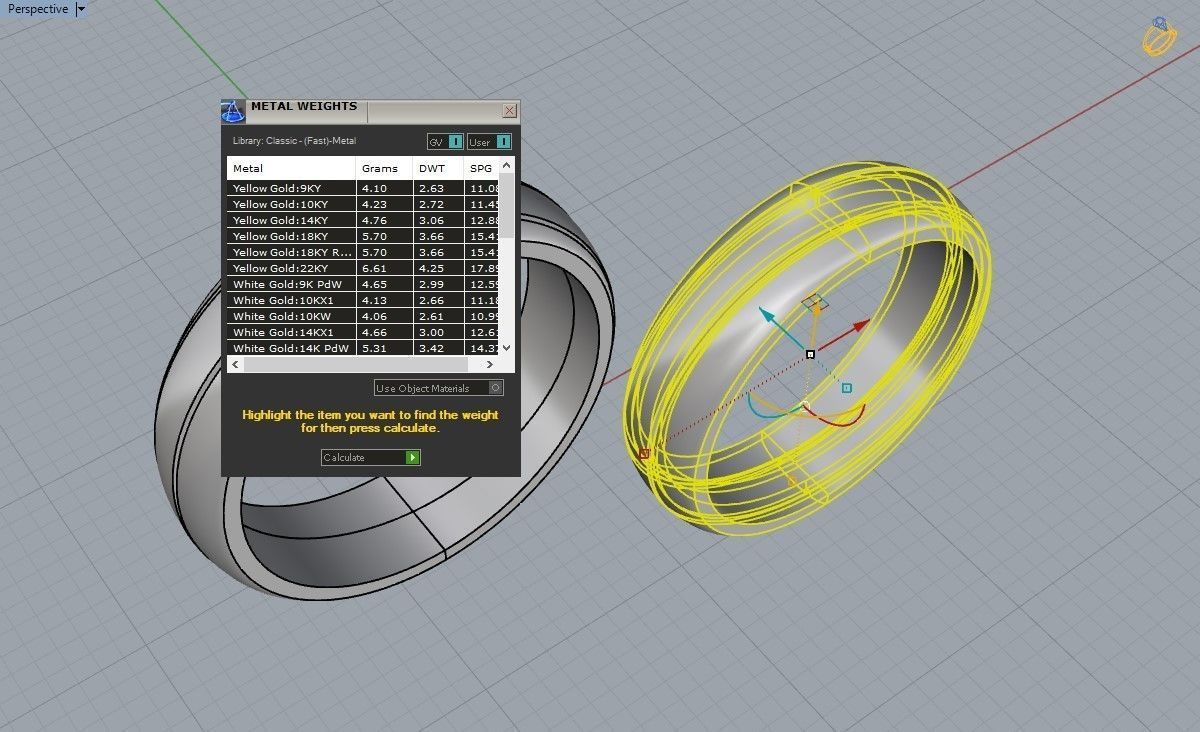1200x732 pixels.
Task: Select the White Gold:14K PdW row
Action: [x=363, y=348]
